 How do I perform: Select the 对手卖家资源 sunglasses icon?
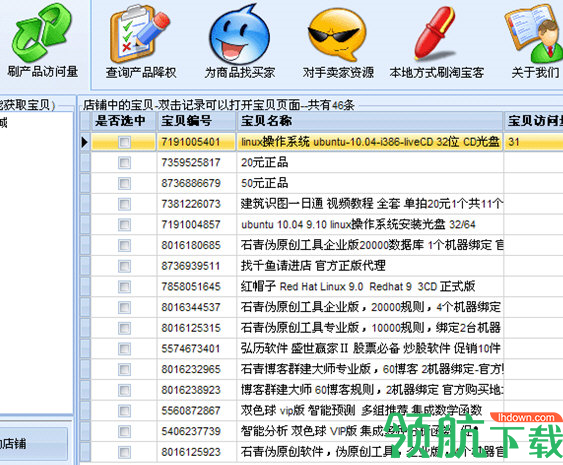338,34
